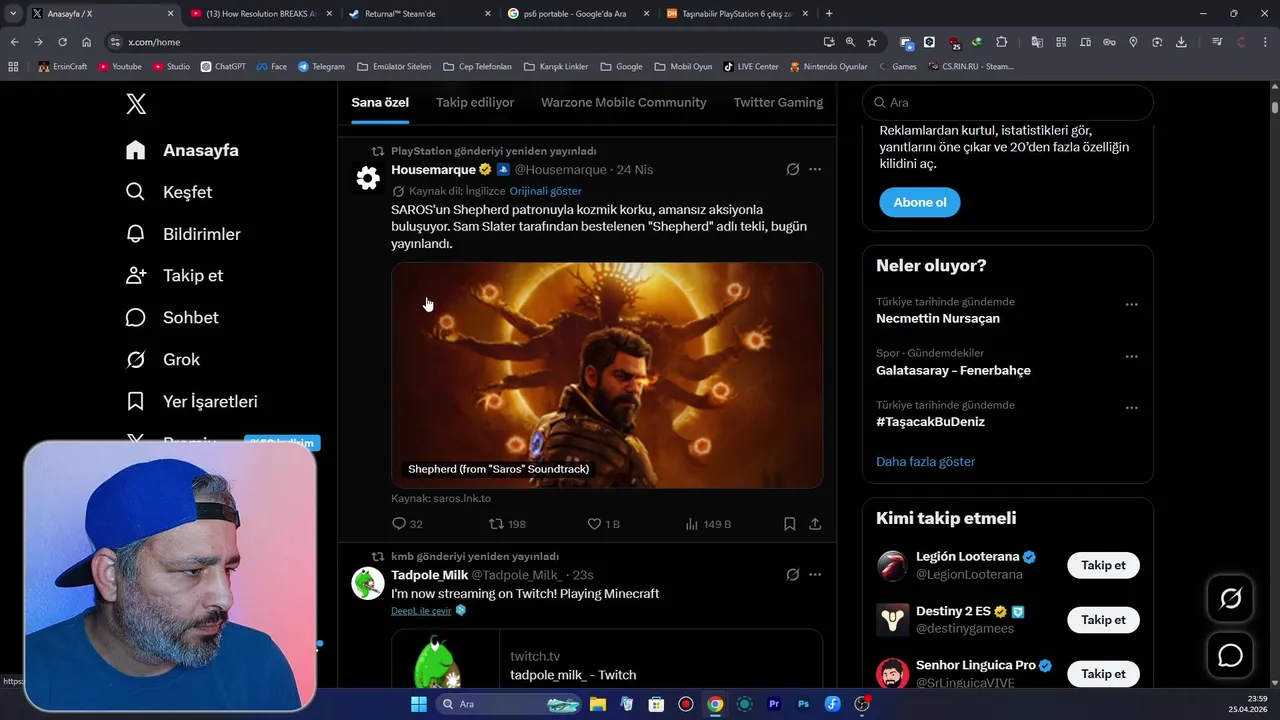The width and height of the screenshot is (1280, 720).
Task: Open ChatGPT bookmark
Action: (223, 66)
